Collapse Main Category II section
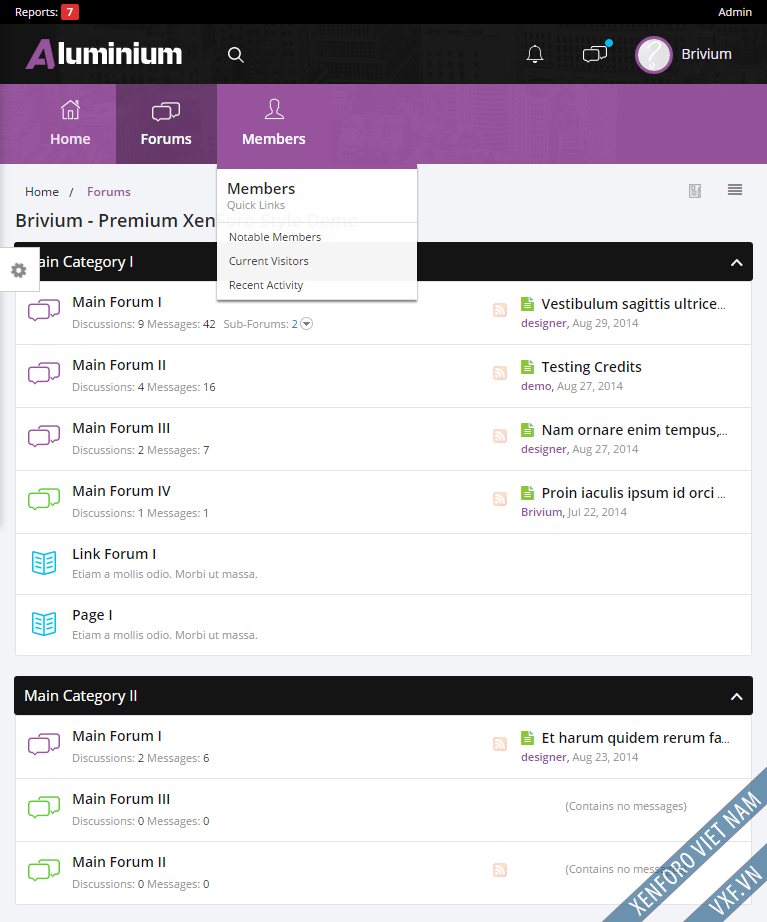 point(736,696)
